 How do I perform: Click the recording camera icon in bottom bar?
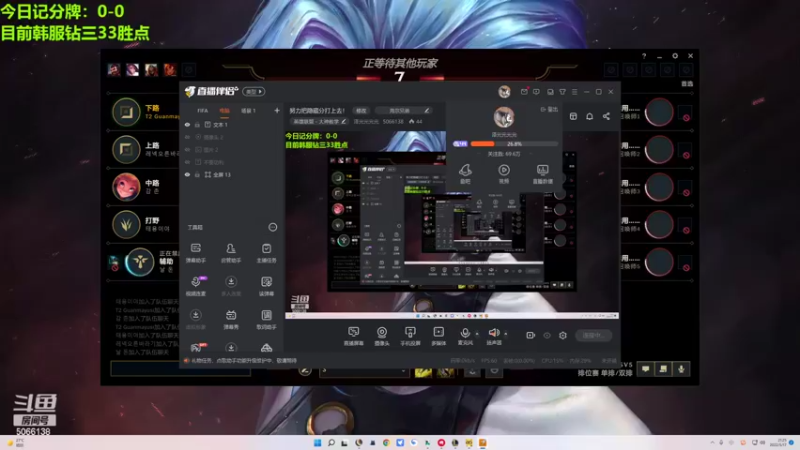point(531,335)
